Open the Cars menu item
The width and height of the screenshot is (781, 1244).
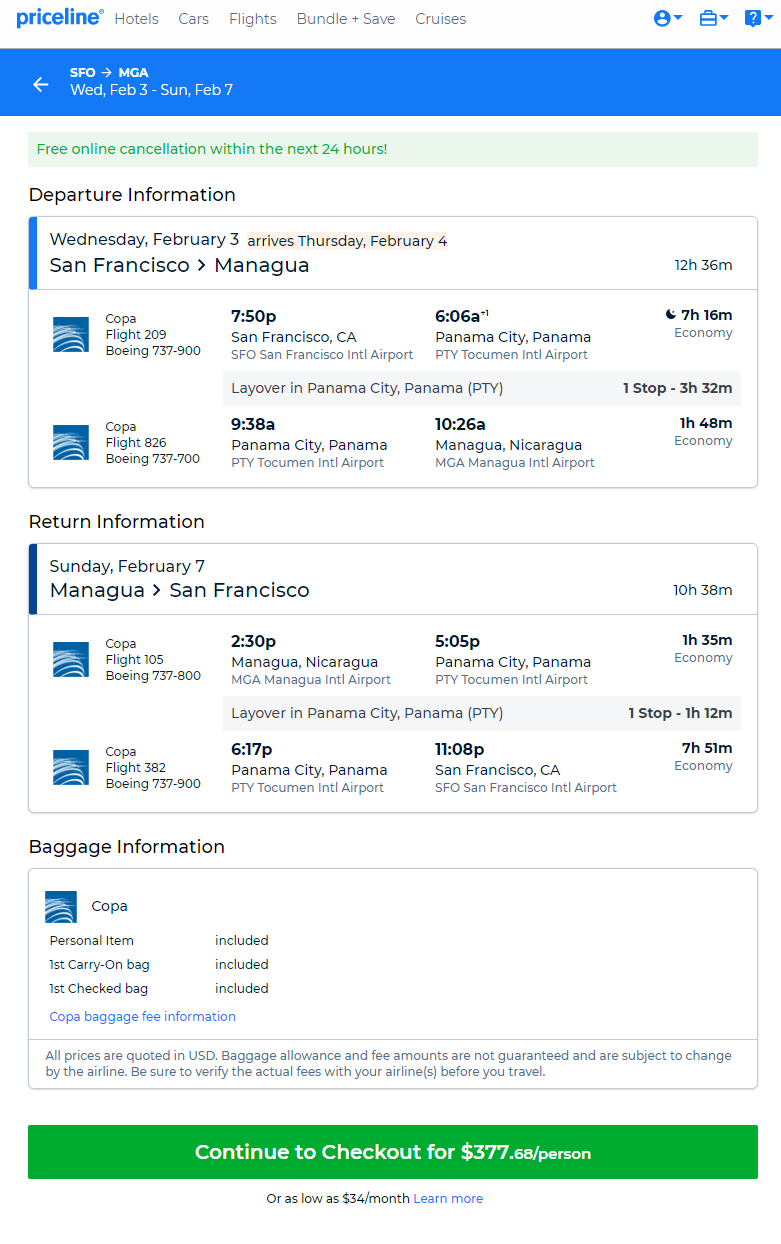click(193, 19)
